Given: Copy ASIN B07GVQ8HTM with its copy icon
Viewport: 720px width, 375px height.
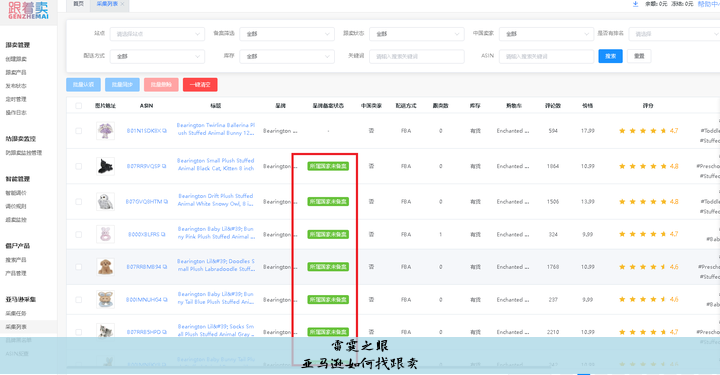Looking at the screenshot, I should click(166, 201).
